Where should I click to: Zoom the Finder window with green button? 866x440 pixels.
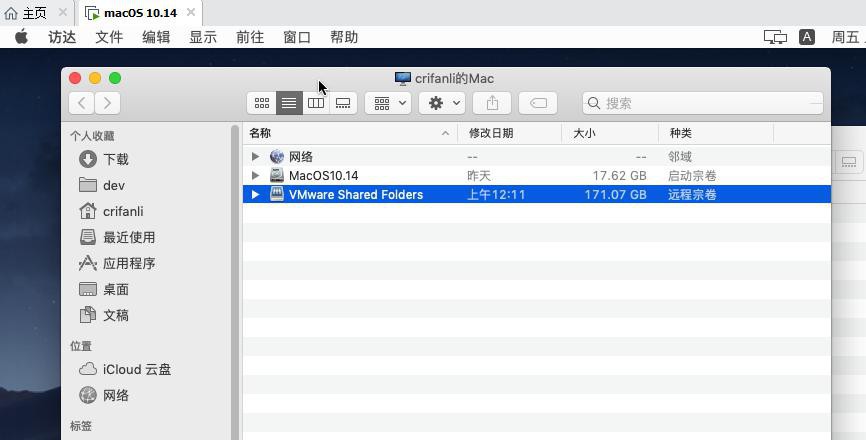pyautogui.click(x=115, y=78)
